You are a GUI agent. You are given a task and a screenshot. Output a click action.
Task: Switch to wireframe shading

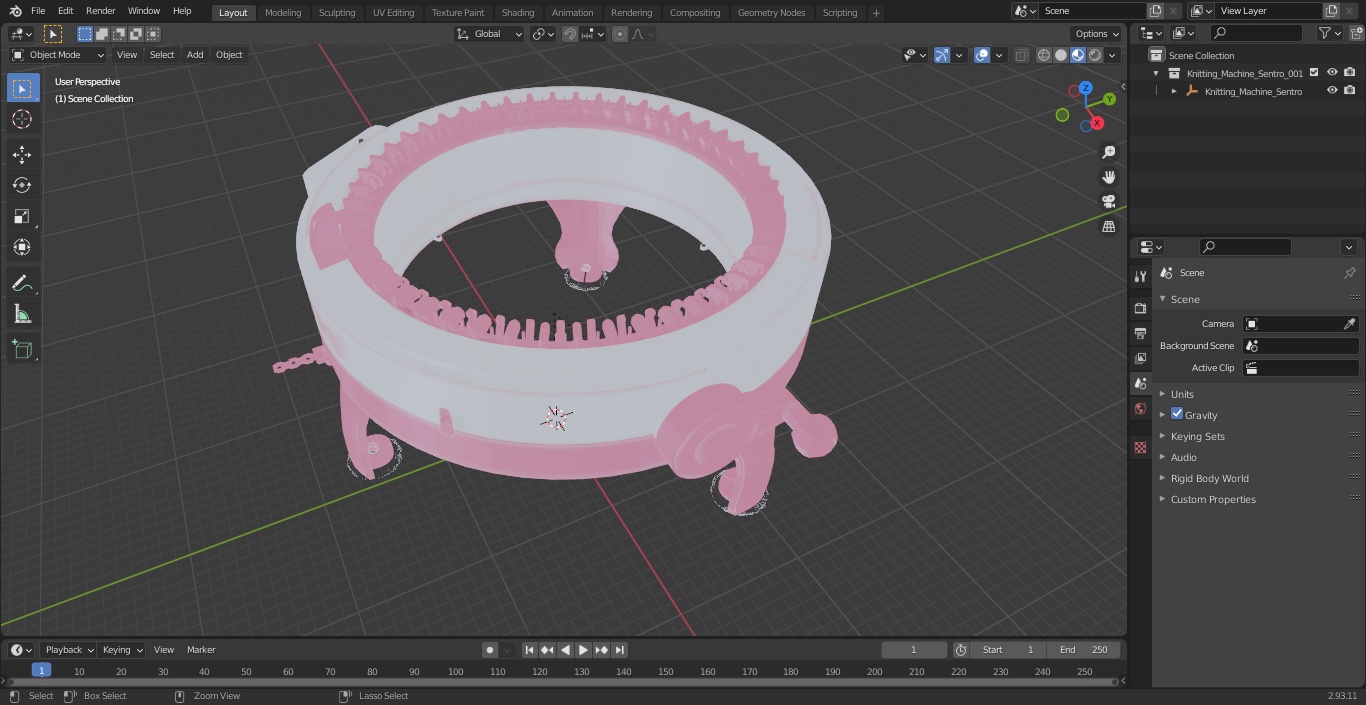[1044, 55]
